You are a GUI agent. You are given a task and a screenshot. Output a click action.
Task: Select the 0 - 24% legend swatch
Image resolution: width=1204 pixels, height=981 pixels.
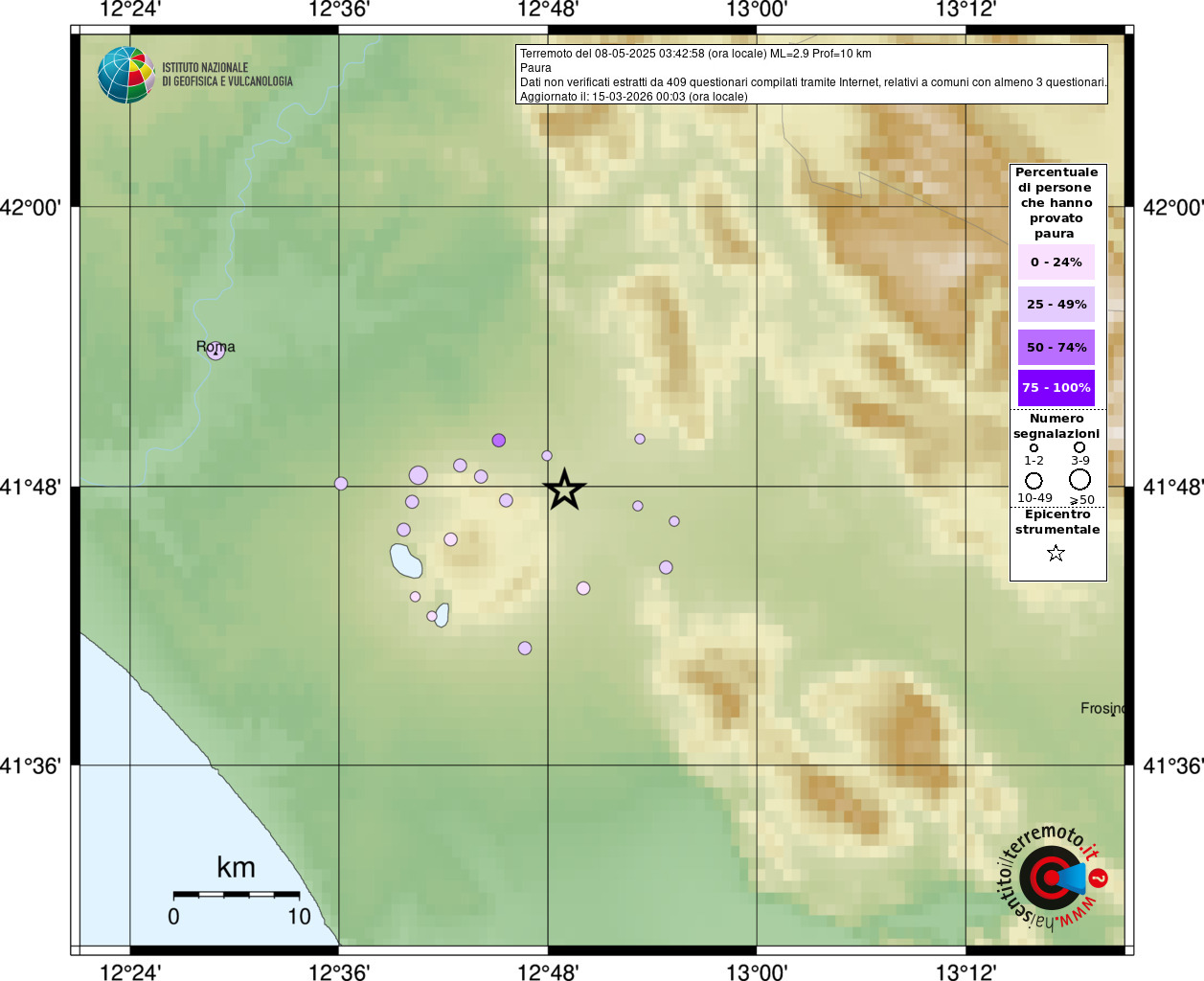1056,262
